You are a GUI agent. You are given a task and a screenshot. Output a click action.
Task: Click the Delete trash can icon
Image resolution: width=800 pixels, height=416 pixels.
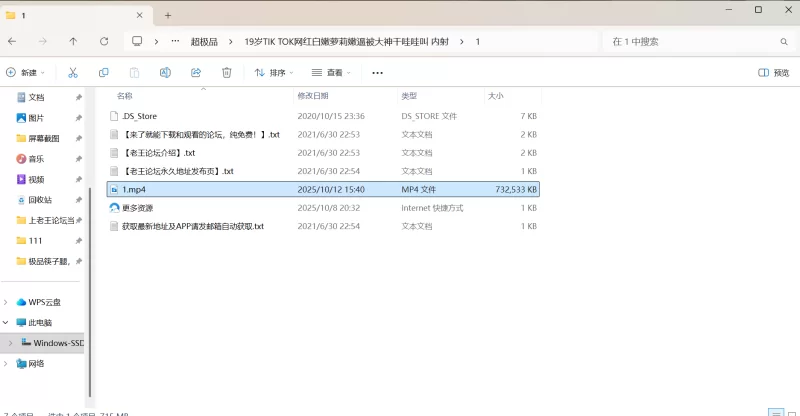click(x=227, y=72)
